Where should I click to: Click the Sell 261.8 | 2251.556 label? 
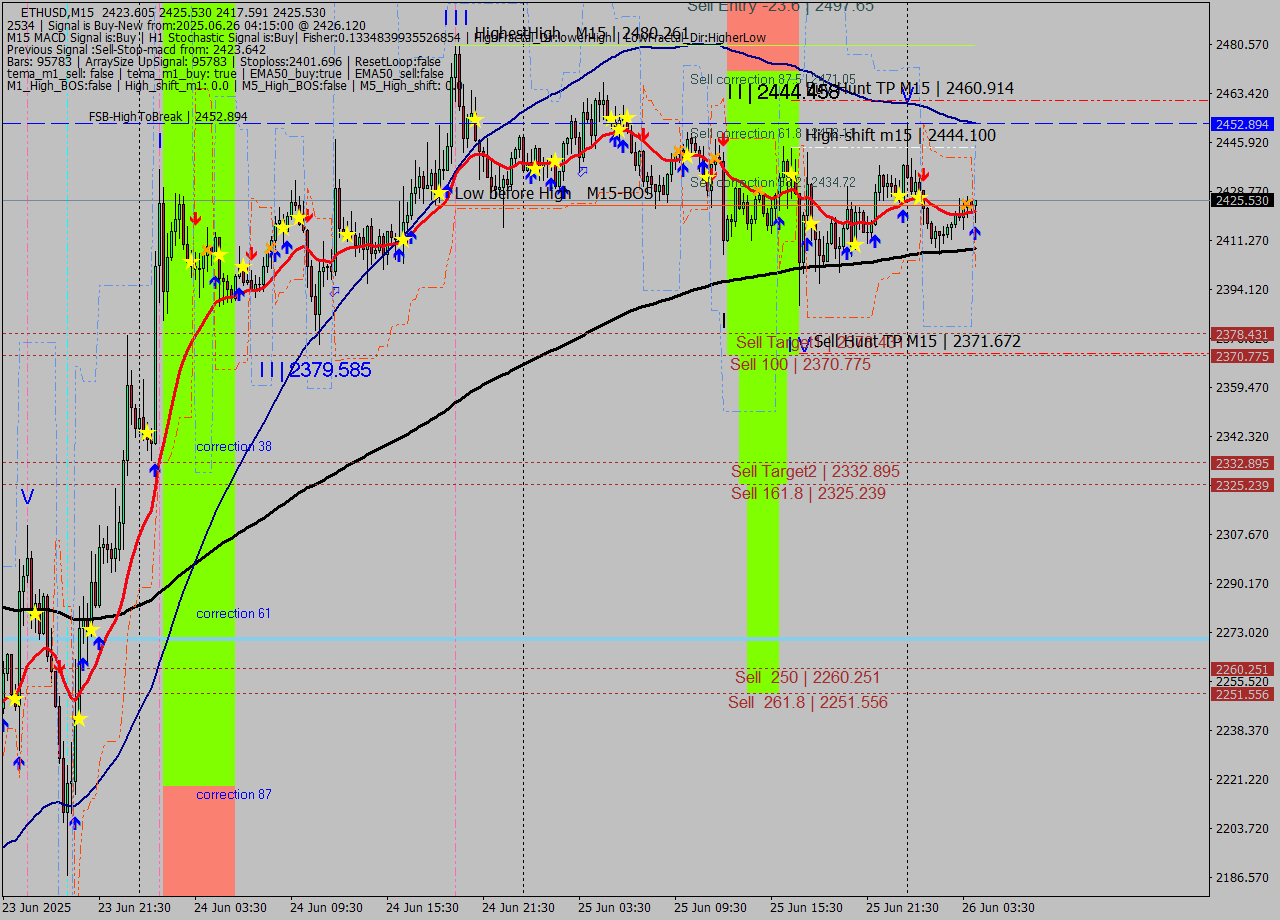(808, 702)
